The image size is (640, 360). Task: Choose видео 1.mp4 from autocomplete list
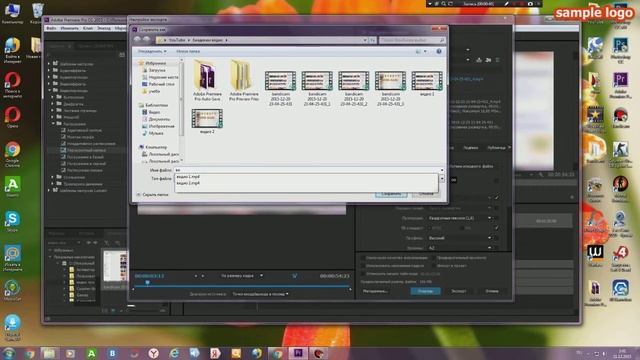pyautogui.click(x=307, y=177)
